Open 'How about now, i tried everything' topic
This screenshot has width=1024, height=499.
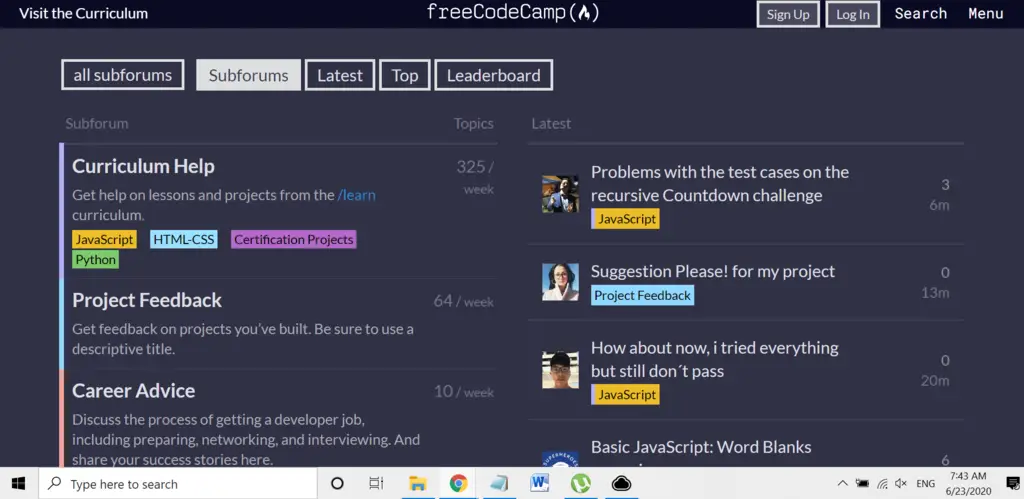click(714, 359)
